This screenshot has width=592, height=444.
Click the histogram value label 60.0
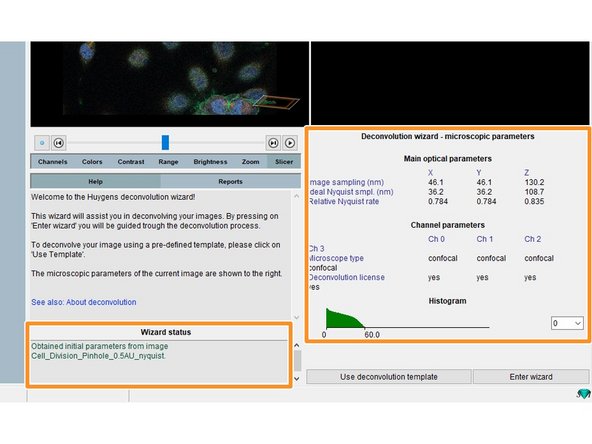click(372, 335)
